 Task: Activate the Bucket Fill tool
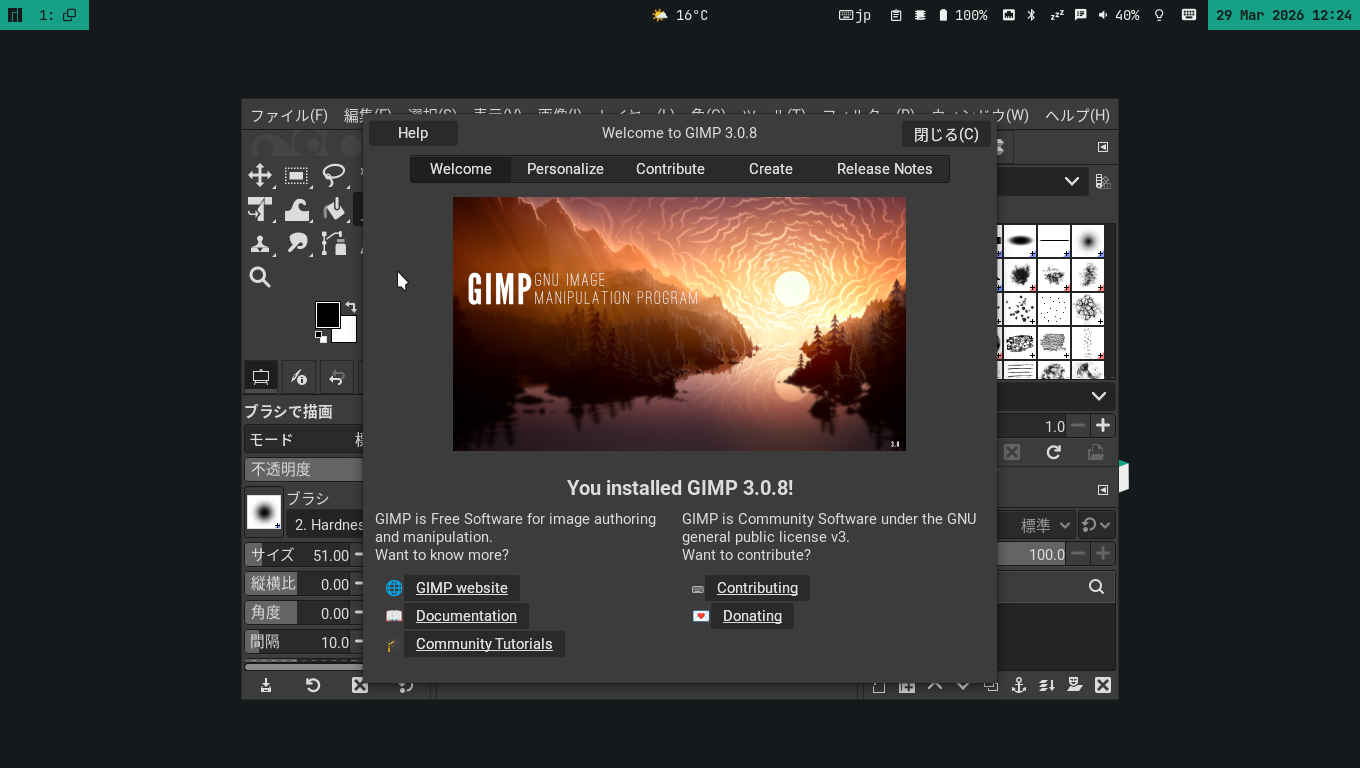[x=334, y=210]
